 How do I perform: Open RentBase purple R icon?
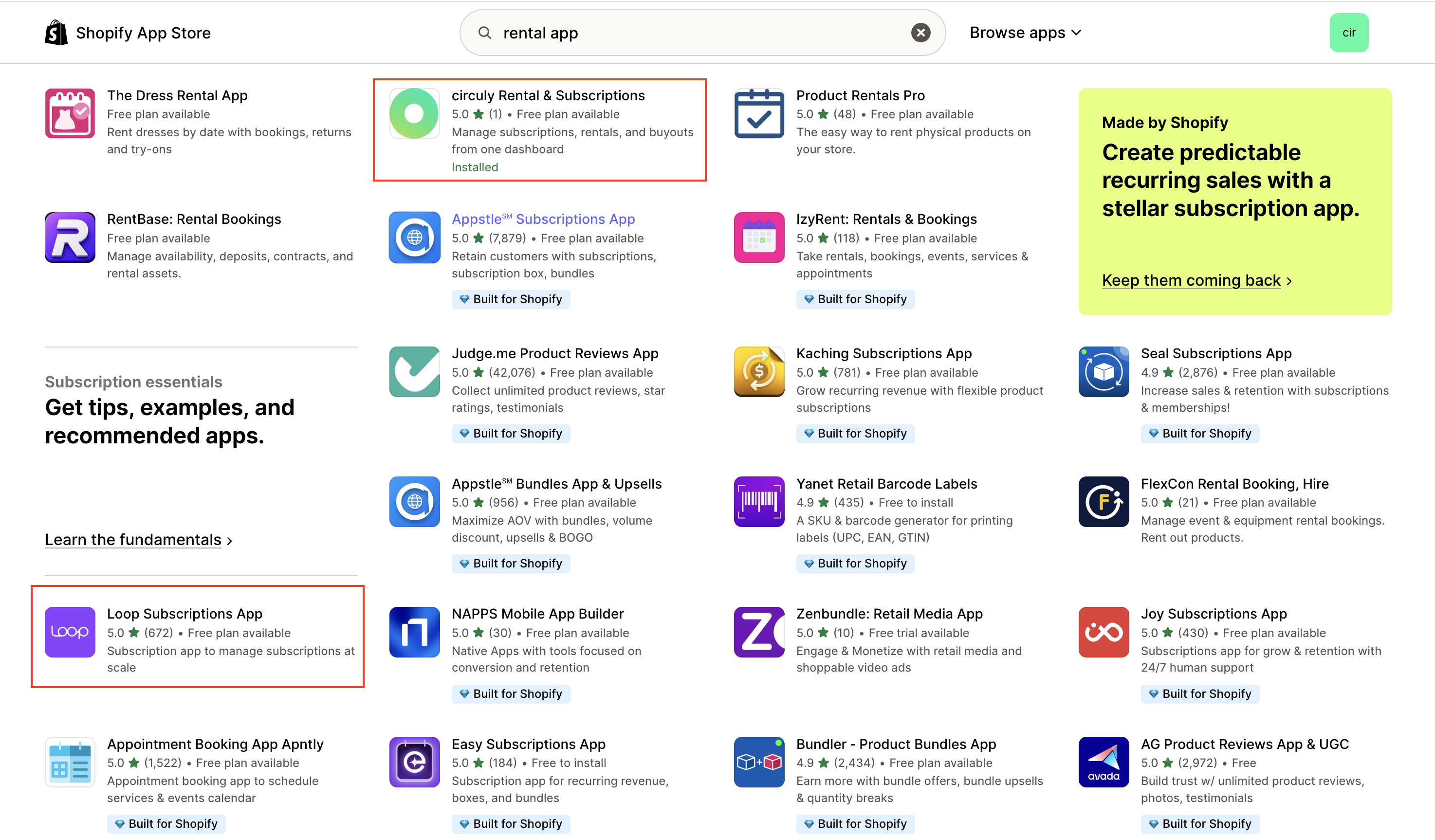click(x=70, y=237)
